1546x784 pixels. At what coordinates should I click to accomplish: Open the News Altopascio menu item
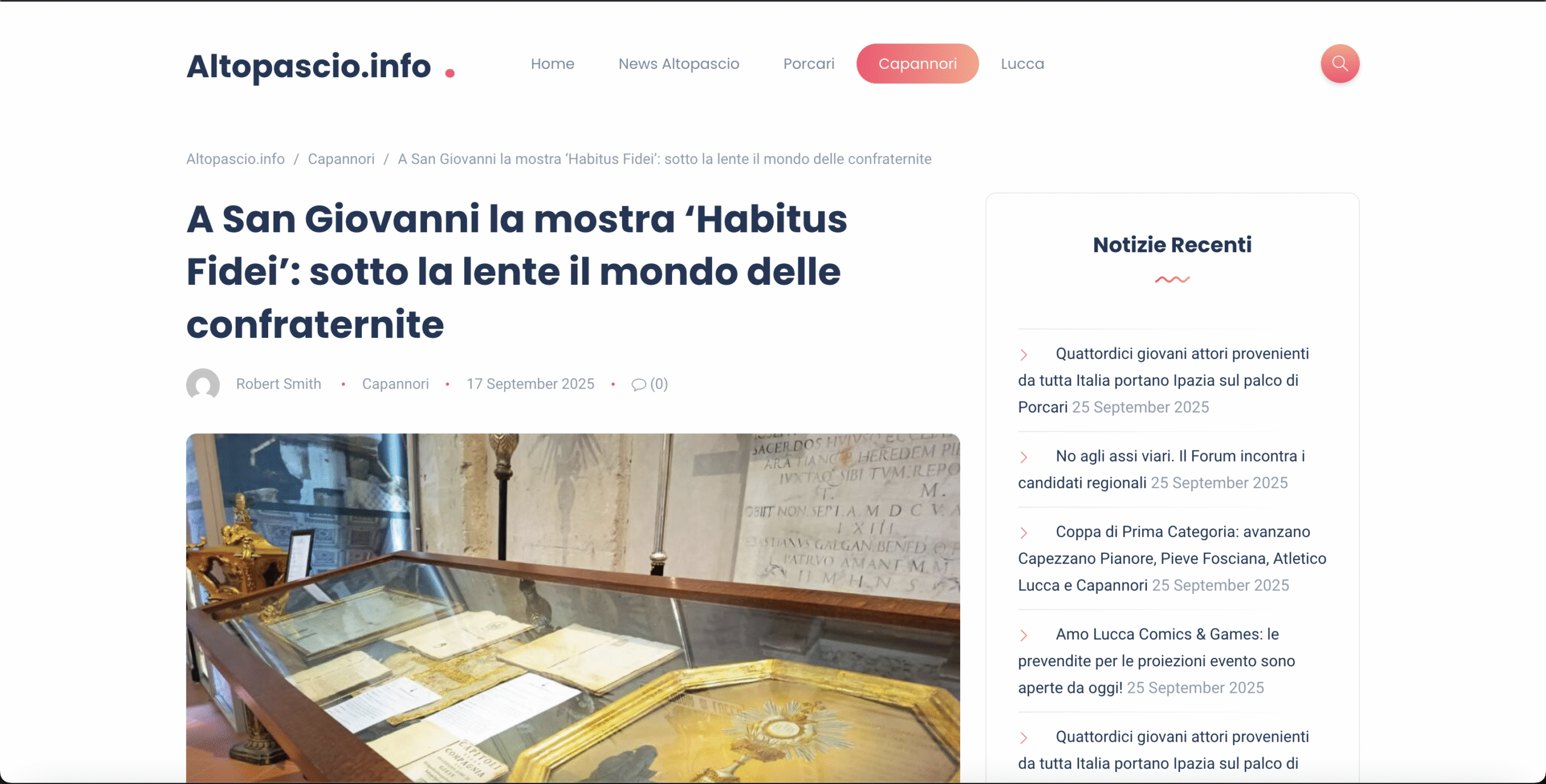(678, 63)
